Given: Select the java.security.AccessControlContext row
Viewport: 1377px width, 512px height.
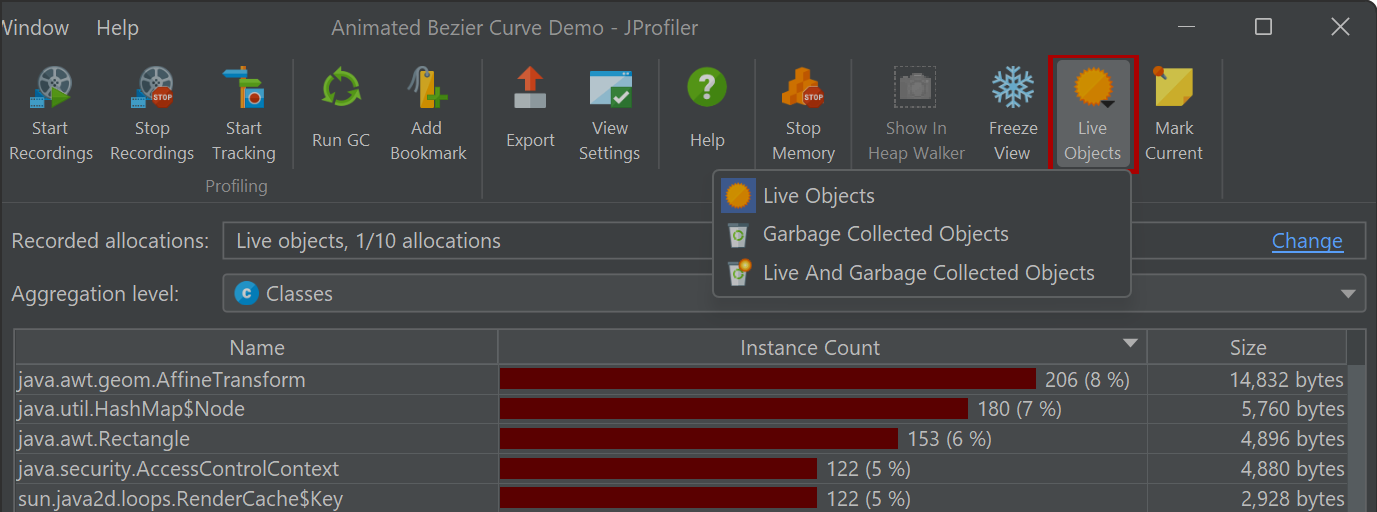Looking at the screenshot, I should [680, 469].
